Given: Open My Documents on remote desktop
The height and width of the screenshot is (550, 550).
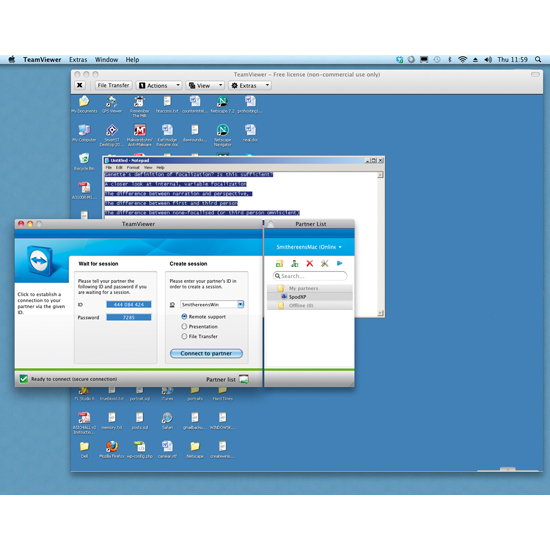Looking at the screenshot, I should (84, 105).
